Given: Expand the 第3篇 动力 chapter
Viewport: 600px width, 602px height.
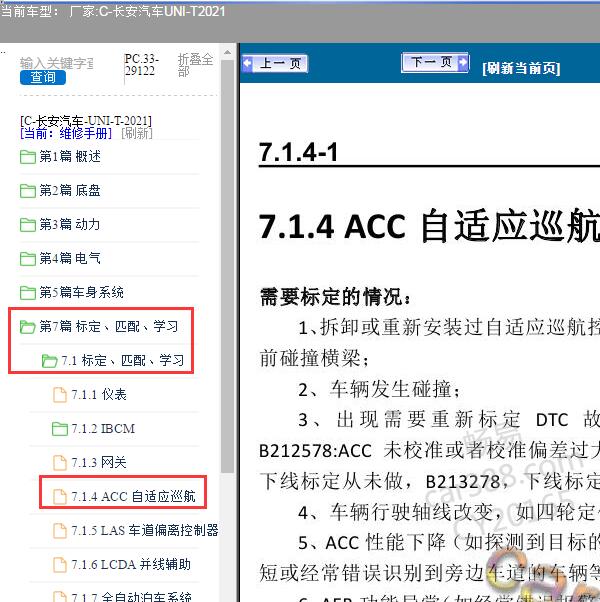Looking at the screenshot, I should click(x=70, y=225).
